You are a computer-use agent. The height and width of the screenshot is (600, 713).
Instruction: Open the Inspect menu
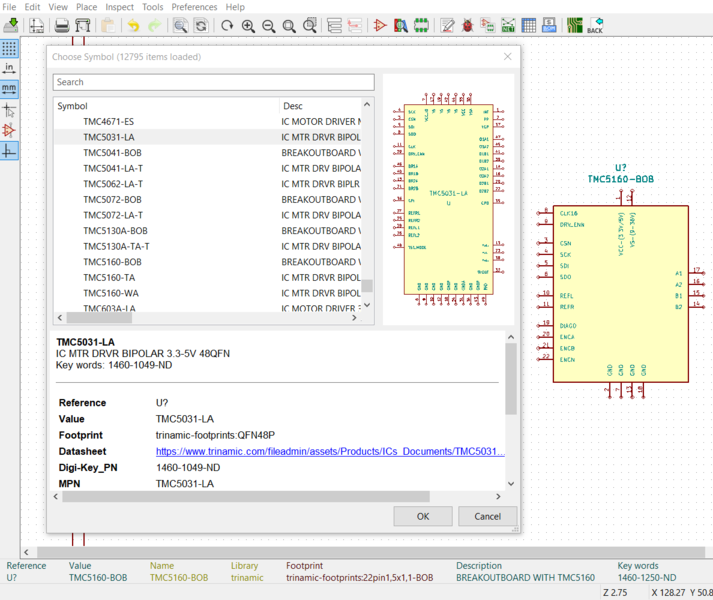coord(120,7)
